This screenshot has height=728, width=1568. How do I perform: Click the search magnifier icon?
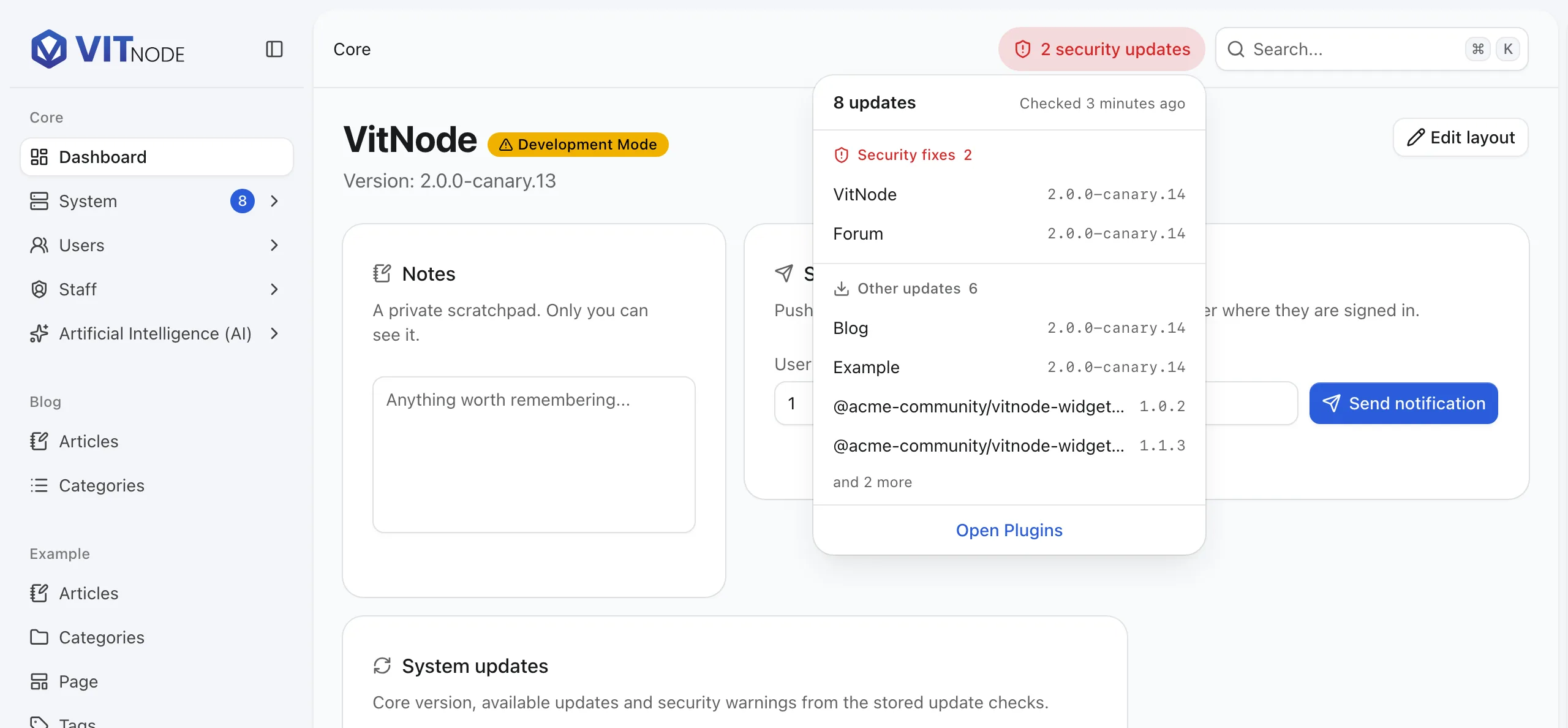coord(1236,49)
